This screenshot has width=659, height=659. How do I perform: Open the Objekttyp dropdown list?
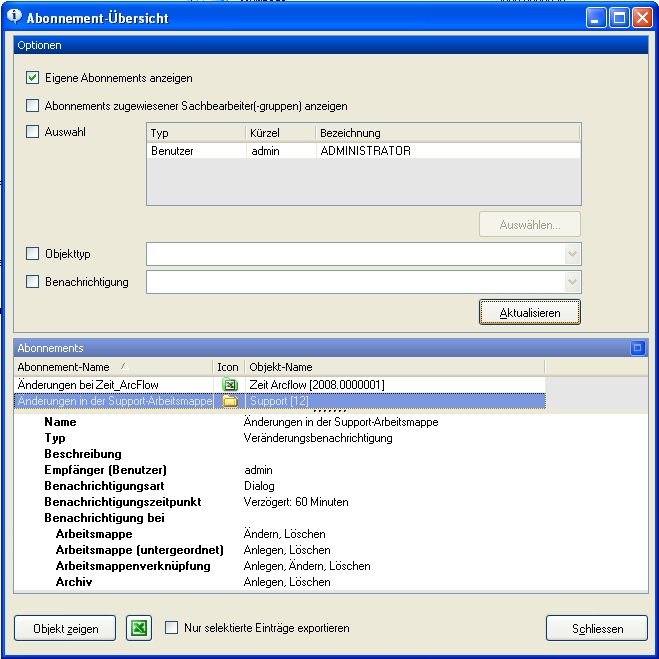pyautogui.click(x=572, y=254)
